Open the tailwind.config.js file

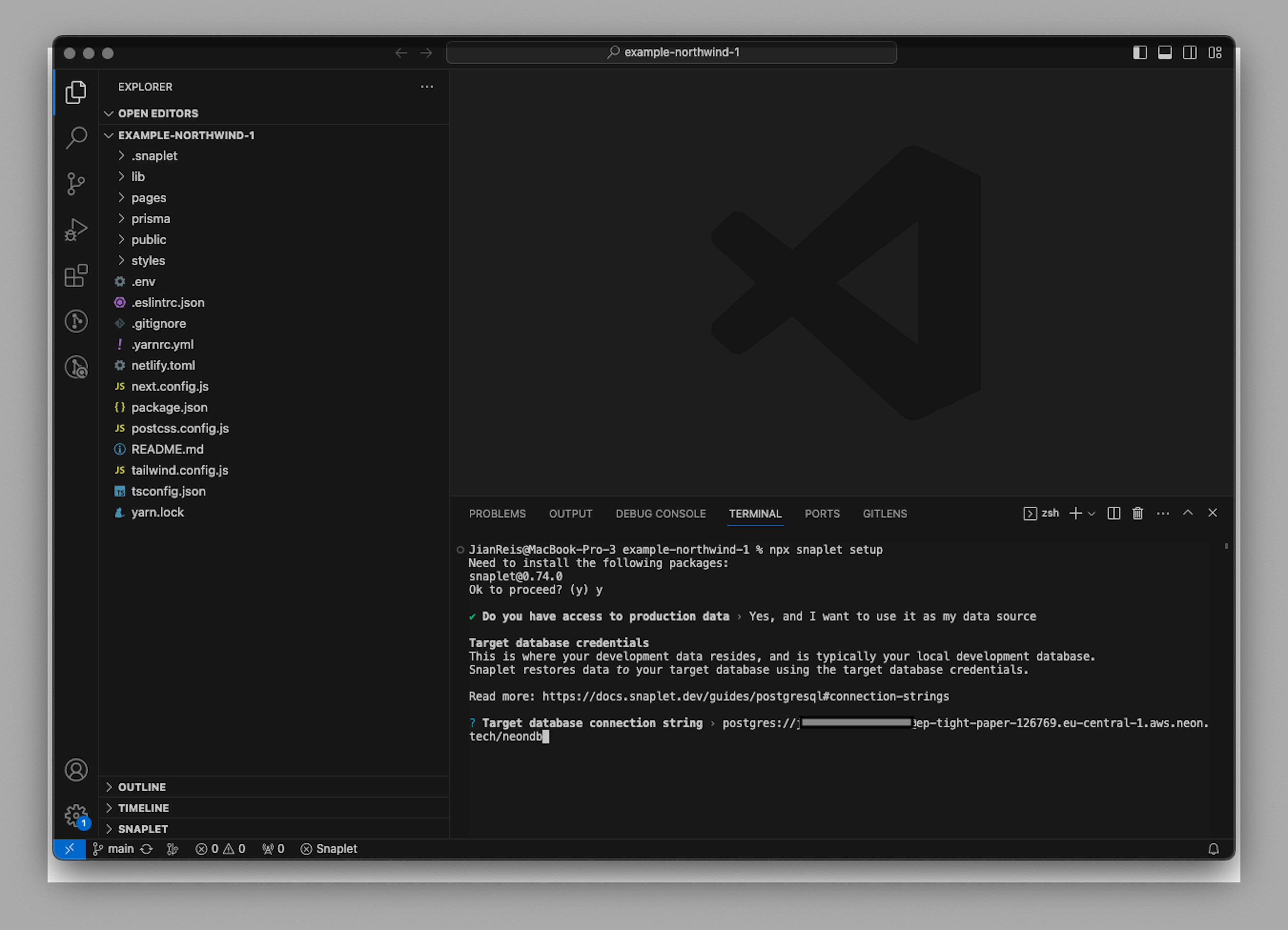[x=274, y=471]
